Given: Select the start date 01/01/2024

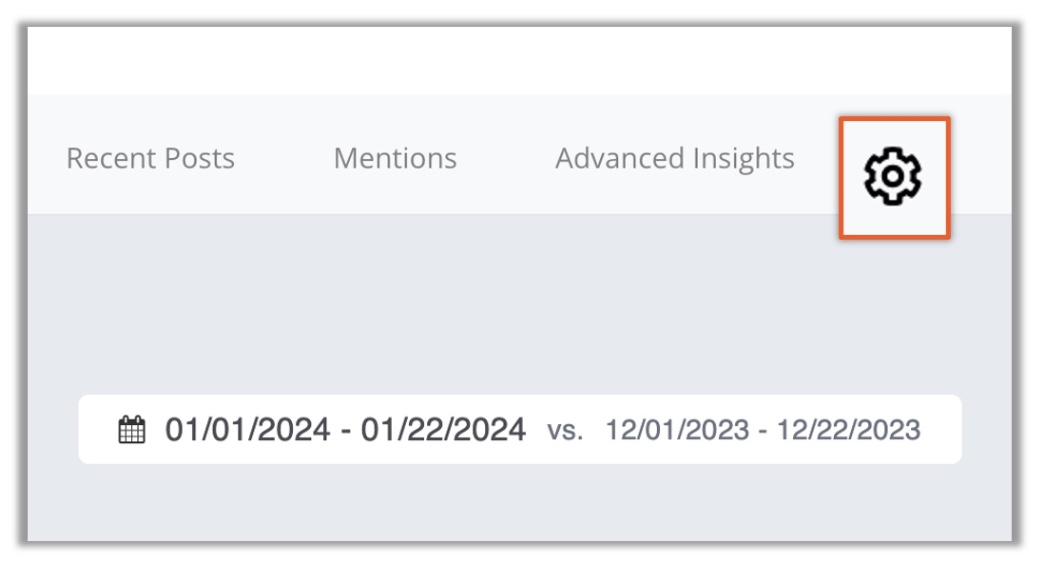Looking at the screenshot, I should 247,430.
